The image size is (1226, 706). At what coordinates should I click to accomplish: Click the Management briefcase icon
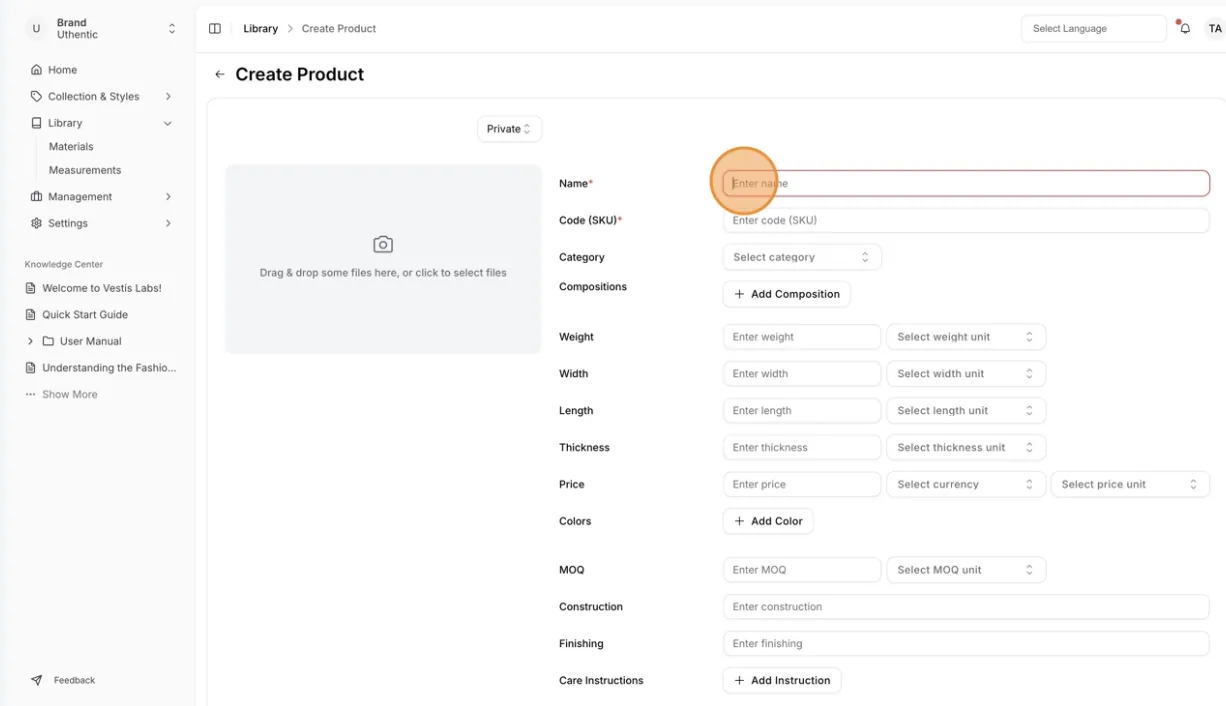pos(37,197)
